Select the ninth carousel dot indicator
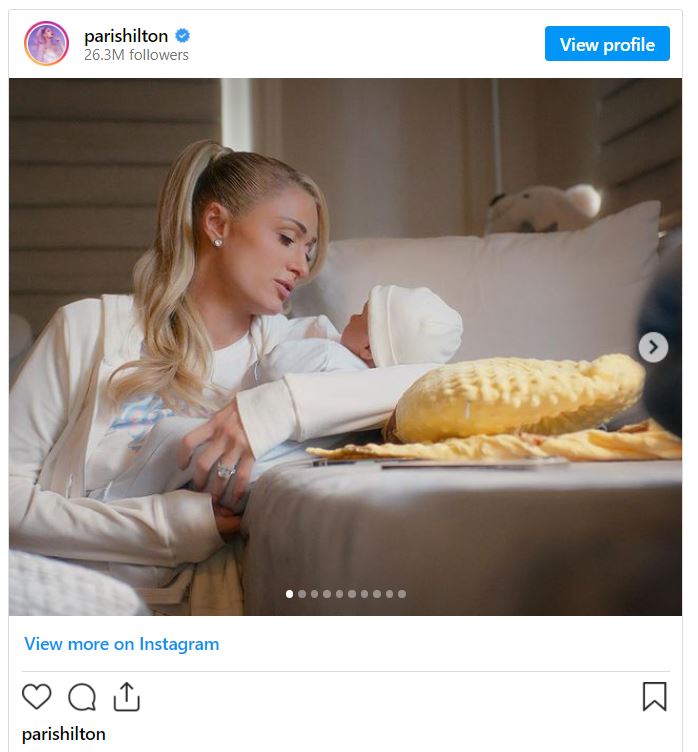The width and height of the screenshot is (698, 752). coord(390,594)
